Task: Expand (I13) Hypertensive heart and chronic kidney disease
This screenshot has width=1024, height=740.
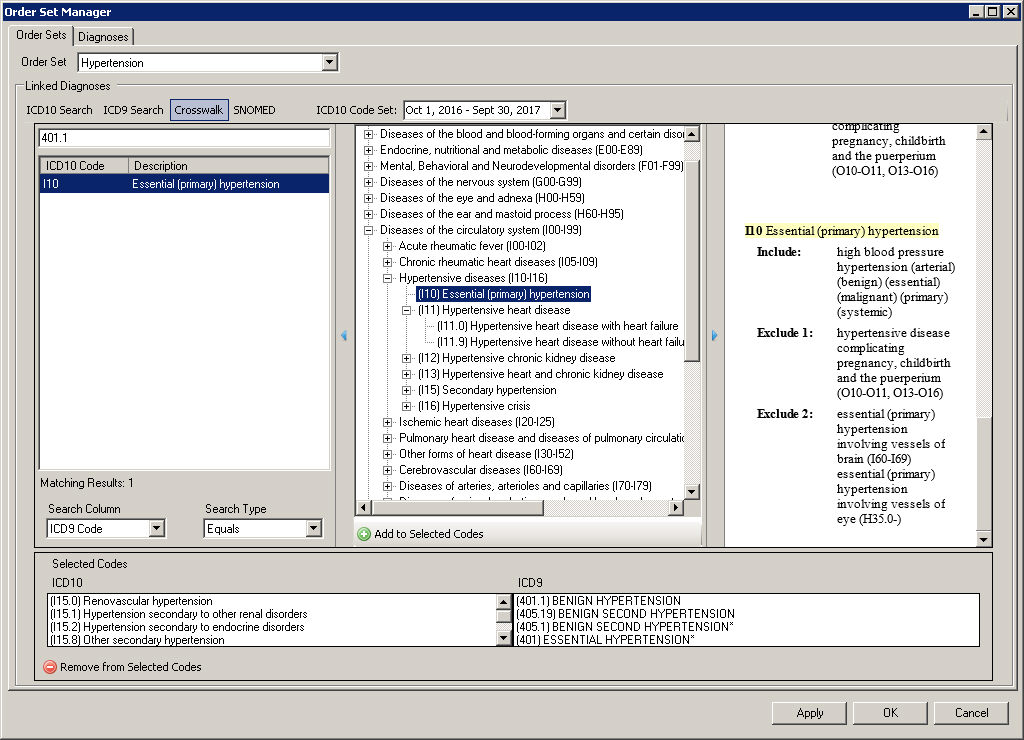Action: tap(406, 374)
